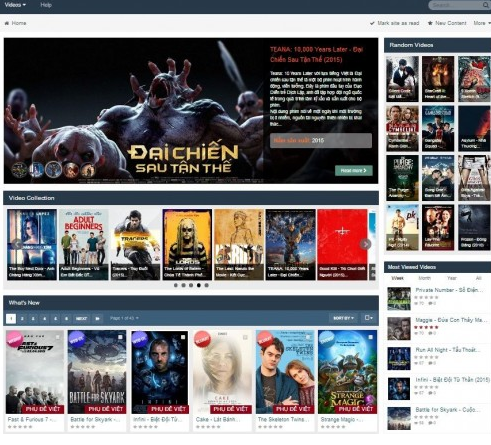The height and width of the screenshot is (445, 491).
Task: Click purple badge on Battle for Skyark poster
Action: [77, 339]
